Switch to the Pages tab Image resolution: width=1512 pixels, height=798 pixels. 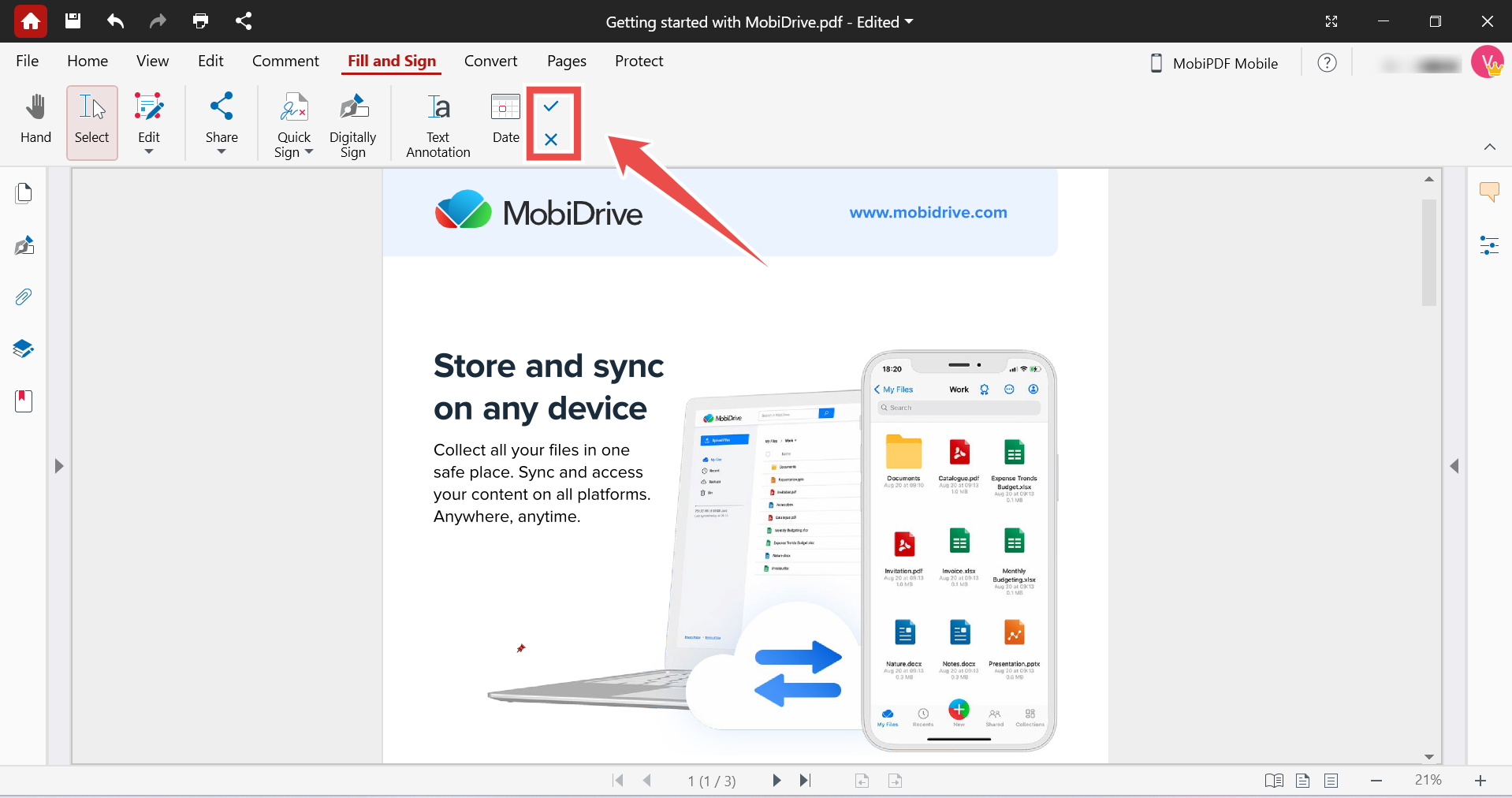pos(567,61)
